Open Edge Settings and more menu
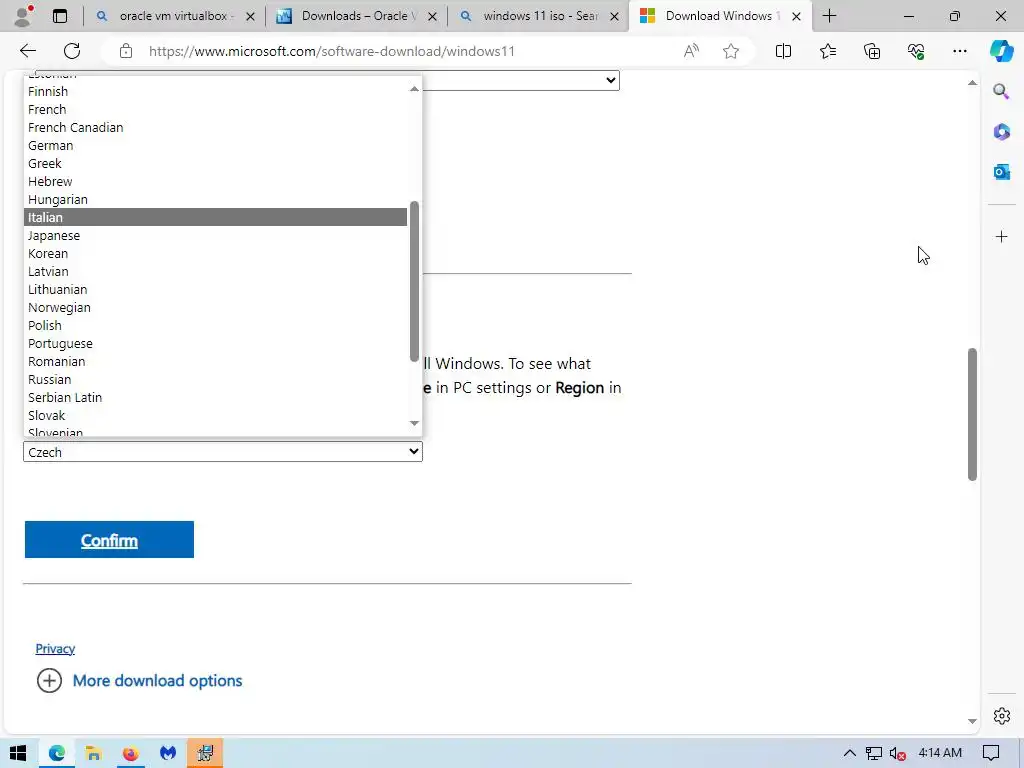Viewport: 1024px width, 768px height. pos(959,51)
